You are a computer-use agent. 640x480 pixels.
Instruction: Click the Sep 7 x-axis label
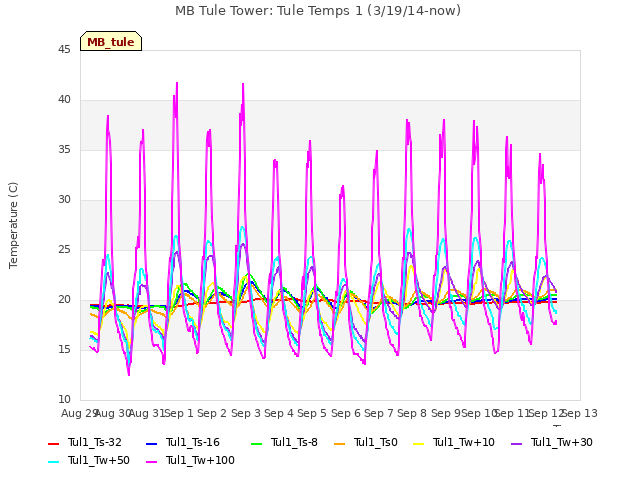click(x=379, y=413)
